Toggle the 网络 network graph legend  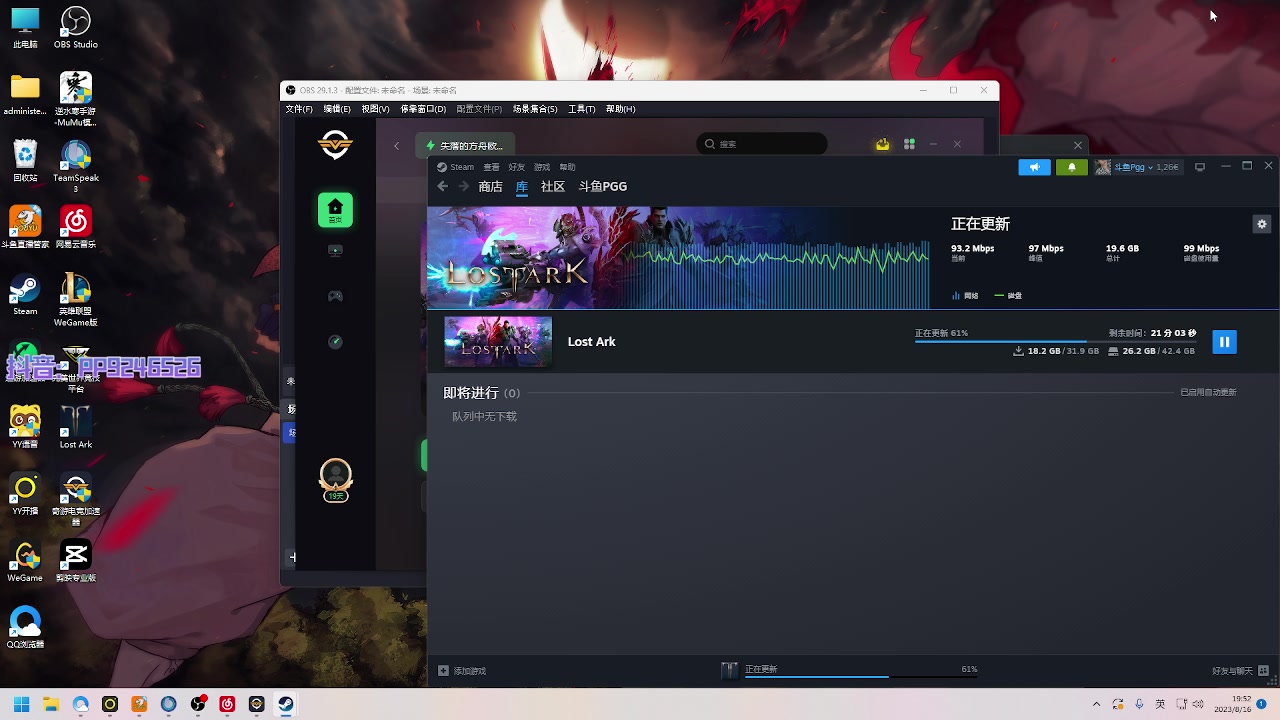(965, 296)
